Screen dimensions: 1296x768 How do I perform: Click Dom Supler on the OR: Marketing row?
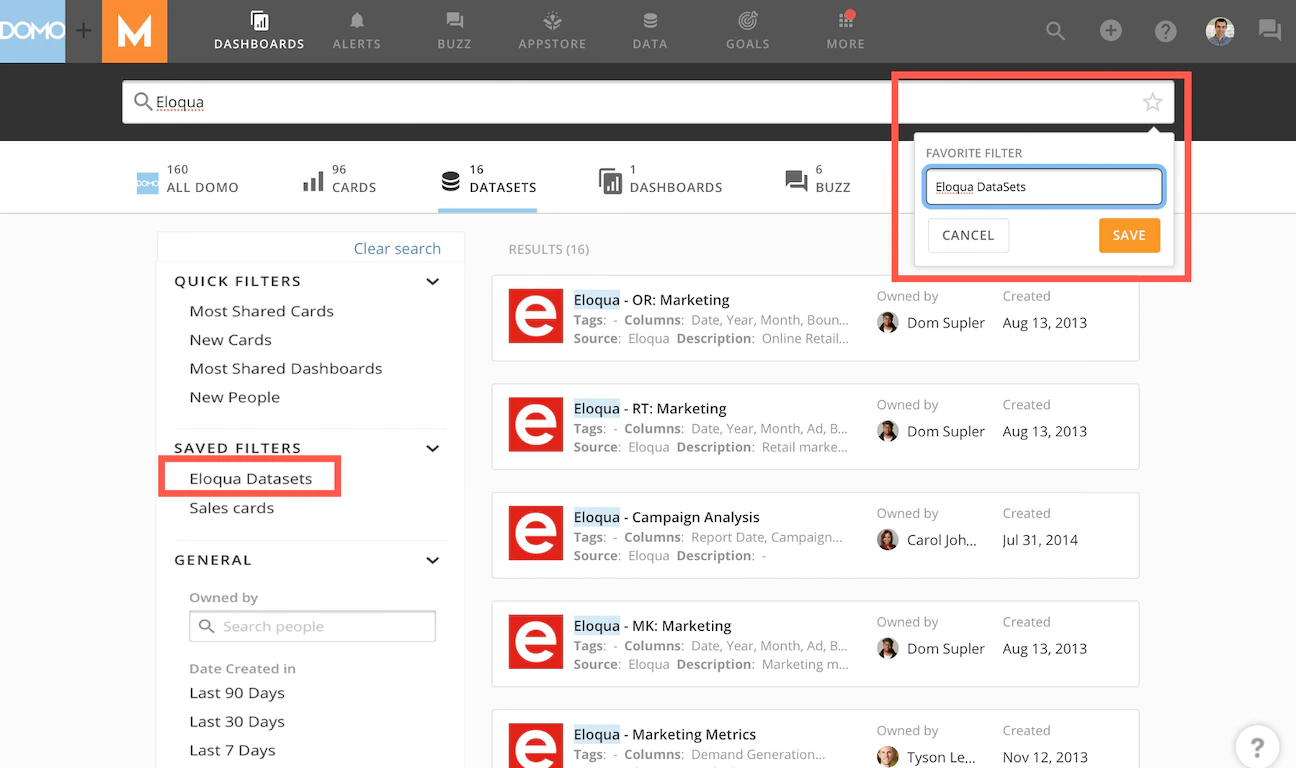click(946, 323)
